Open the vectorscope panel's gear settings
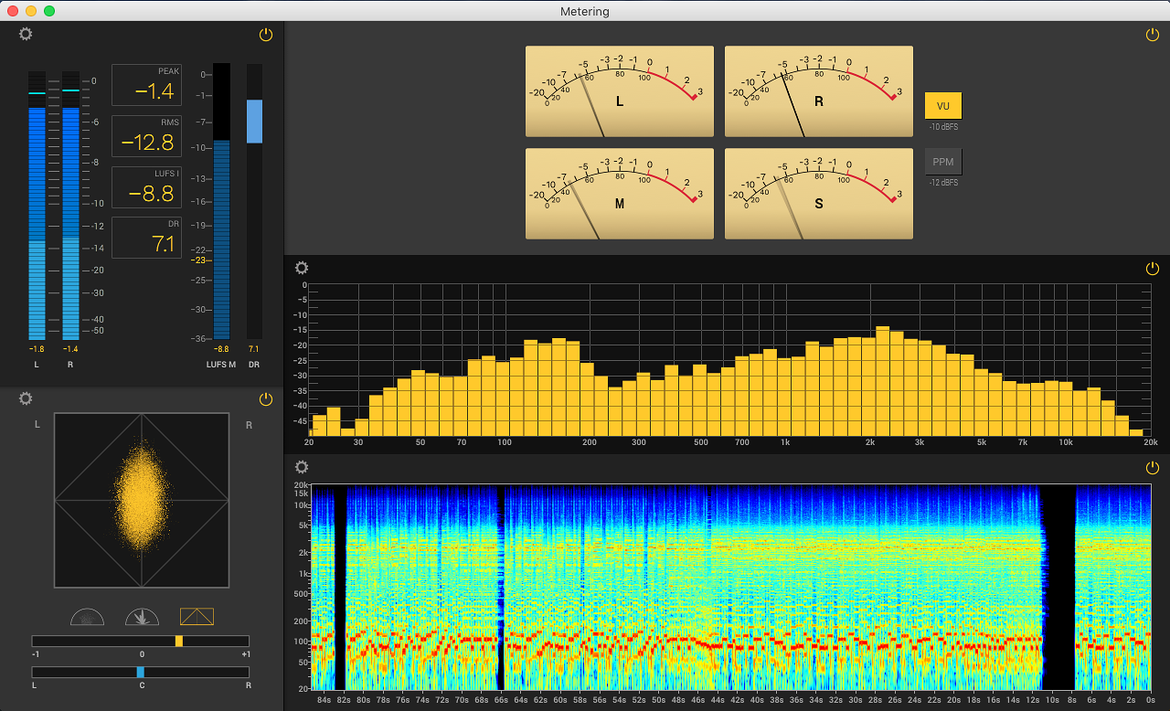This screenshot has height=711, width=1170. click(x=25, y=398)
